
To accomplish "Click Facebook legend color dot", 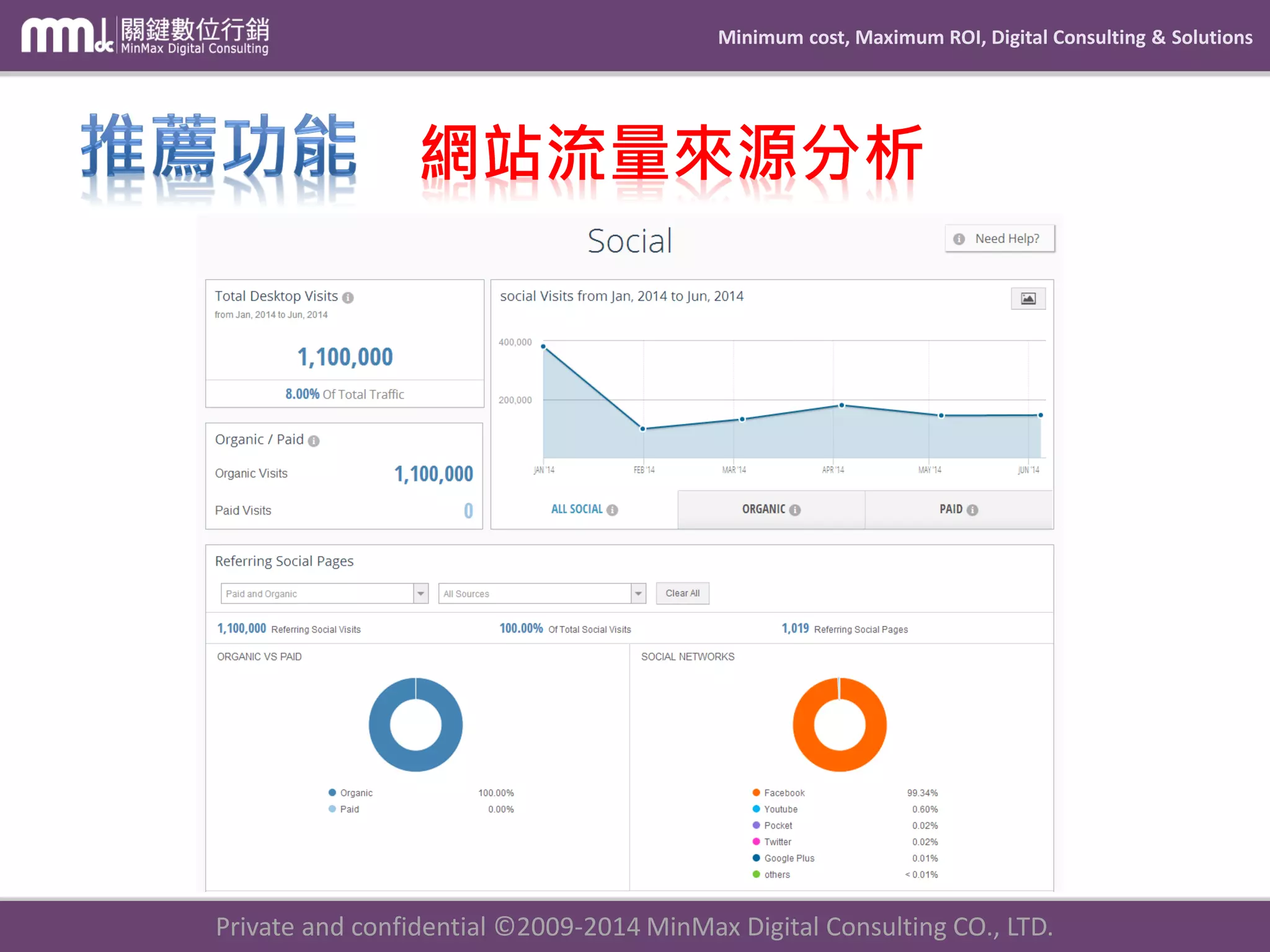I will pos(756,792).
